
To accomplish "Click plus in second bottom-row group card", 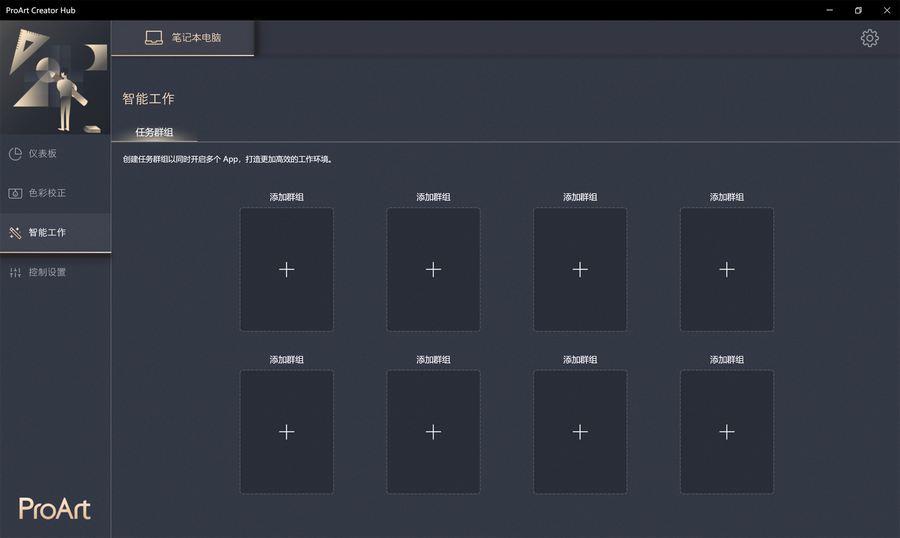I will (433, 431).
